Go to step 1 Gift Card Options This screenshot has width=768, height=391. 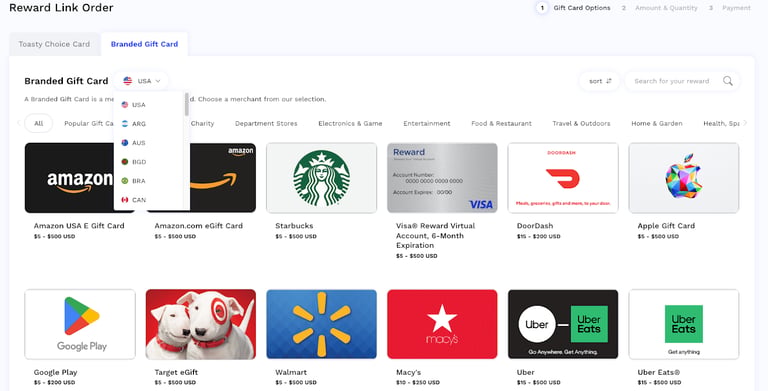(574, 8)
